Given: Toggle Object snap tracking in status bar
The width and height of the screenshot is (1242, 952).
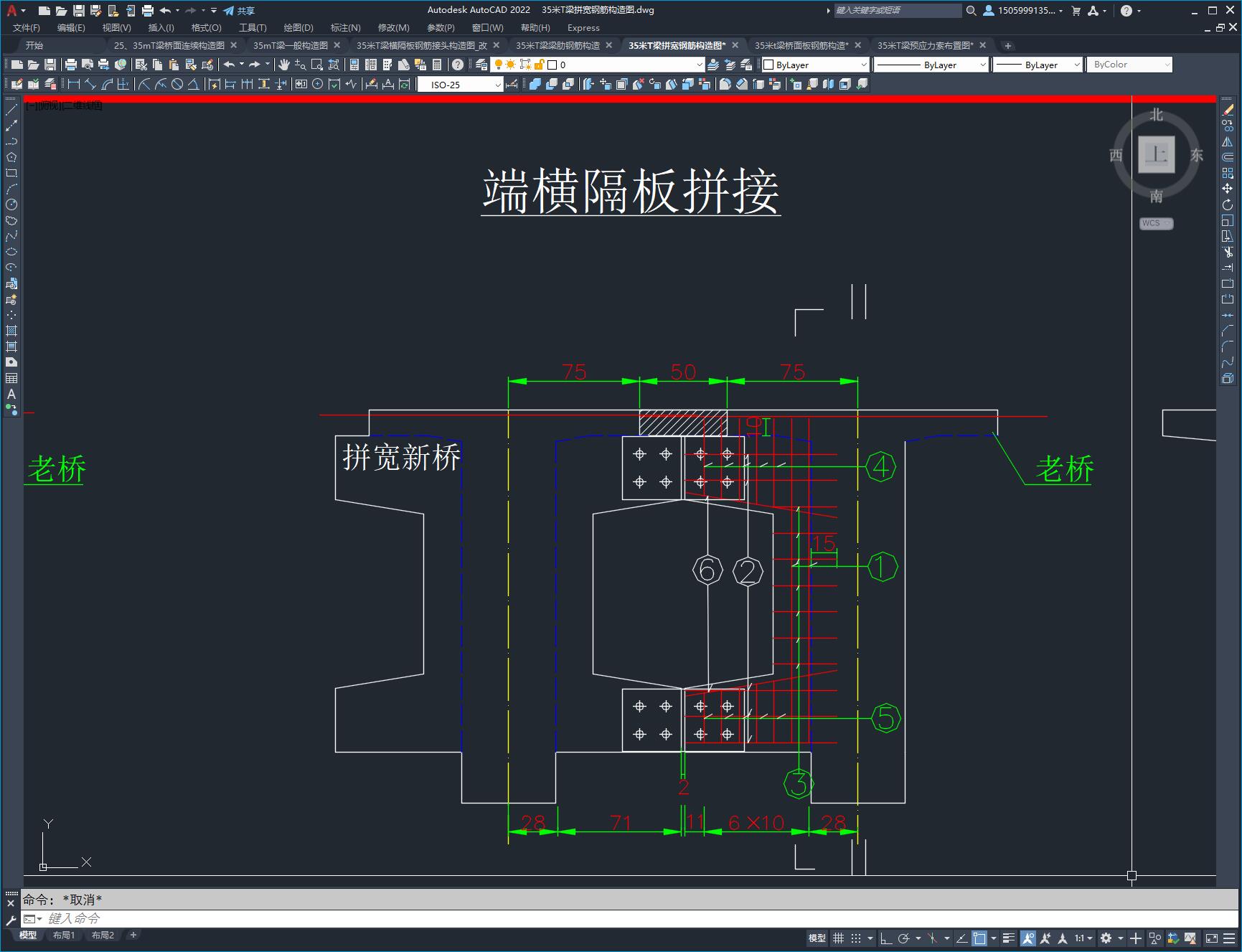Looking at the screenshot, I should pos(962,938).
